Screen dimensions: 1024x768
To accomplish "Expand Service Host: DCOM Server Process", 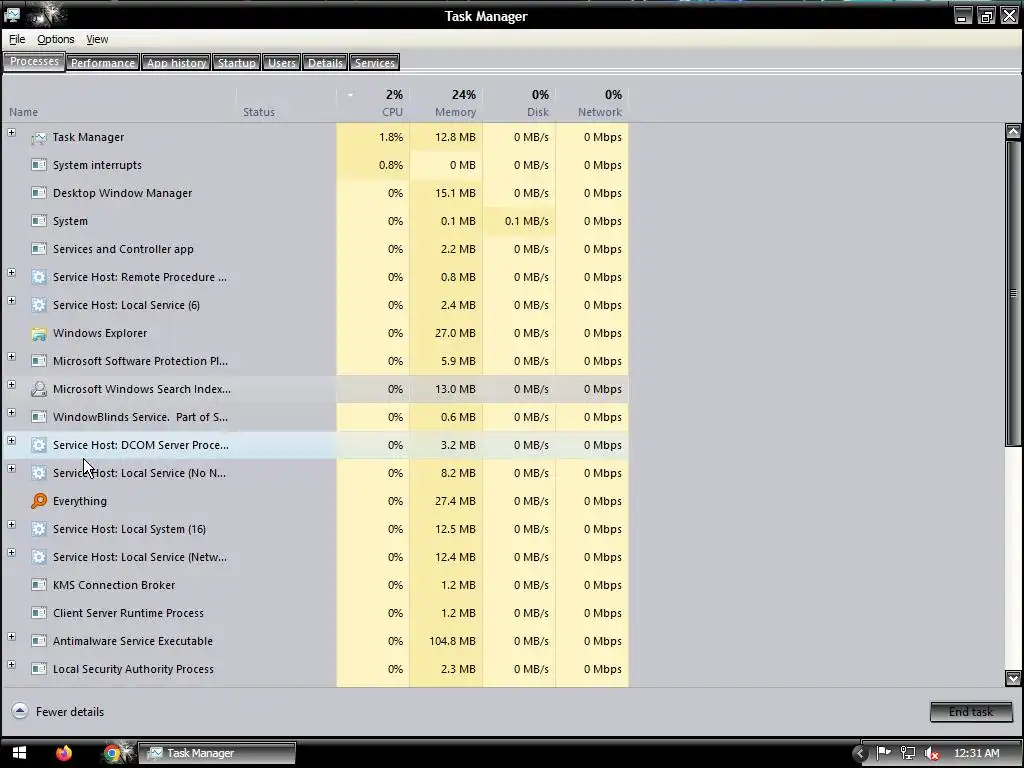I will point(11,441).
